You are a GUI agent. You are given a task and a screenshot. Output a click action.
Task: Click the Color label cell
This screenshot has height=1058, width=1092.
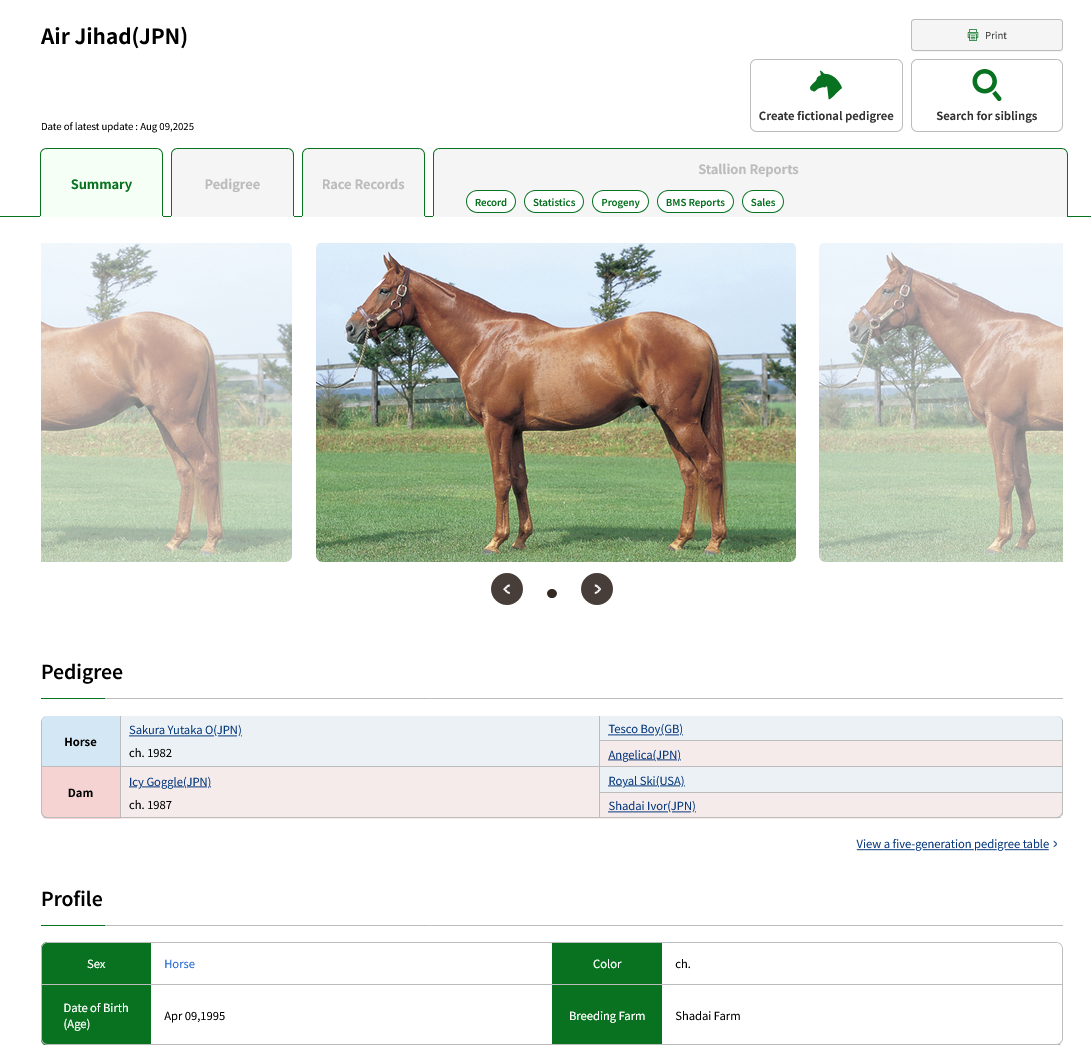click(607, 964)
